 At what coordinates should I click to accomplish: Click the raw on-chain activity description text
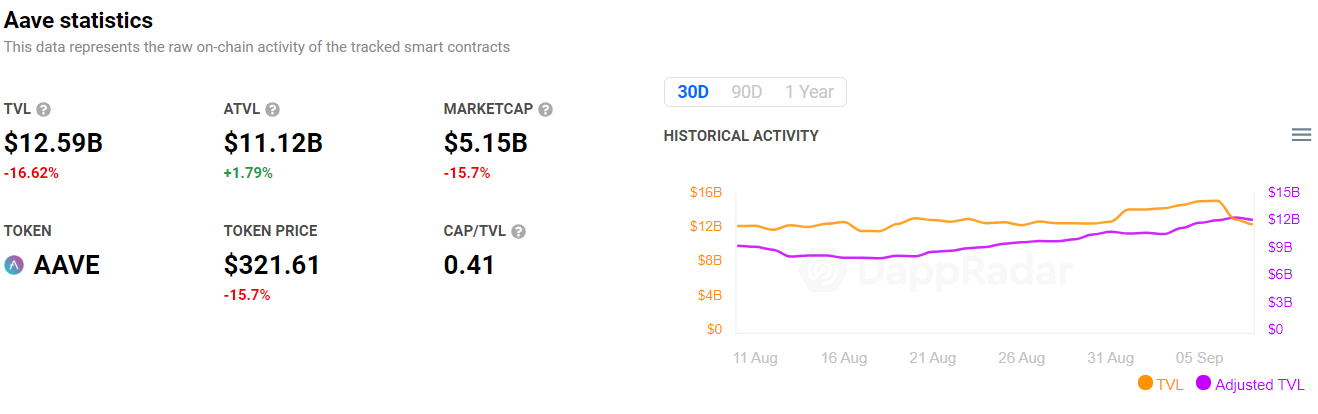point(257,47)
